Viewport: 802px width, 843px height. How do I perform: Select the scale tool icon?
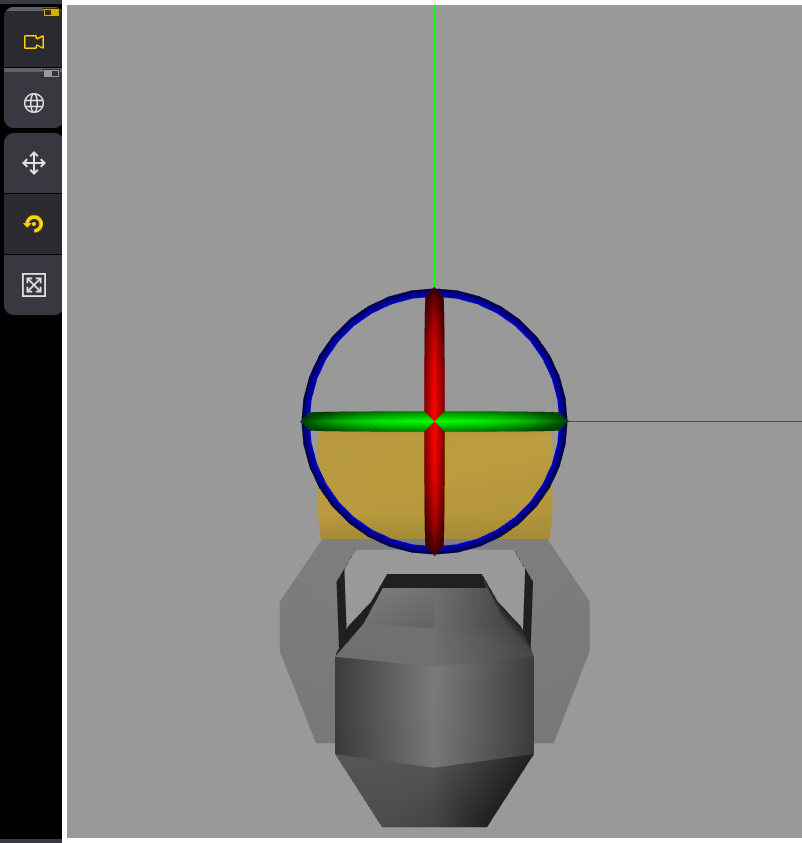(33, 285)
